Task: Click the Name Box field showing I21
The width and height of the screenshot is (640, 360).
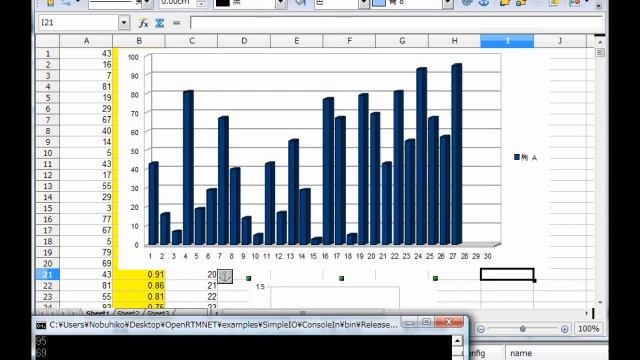Action: tap(79, 23)
